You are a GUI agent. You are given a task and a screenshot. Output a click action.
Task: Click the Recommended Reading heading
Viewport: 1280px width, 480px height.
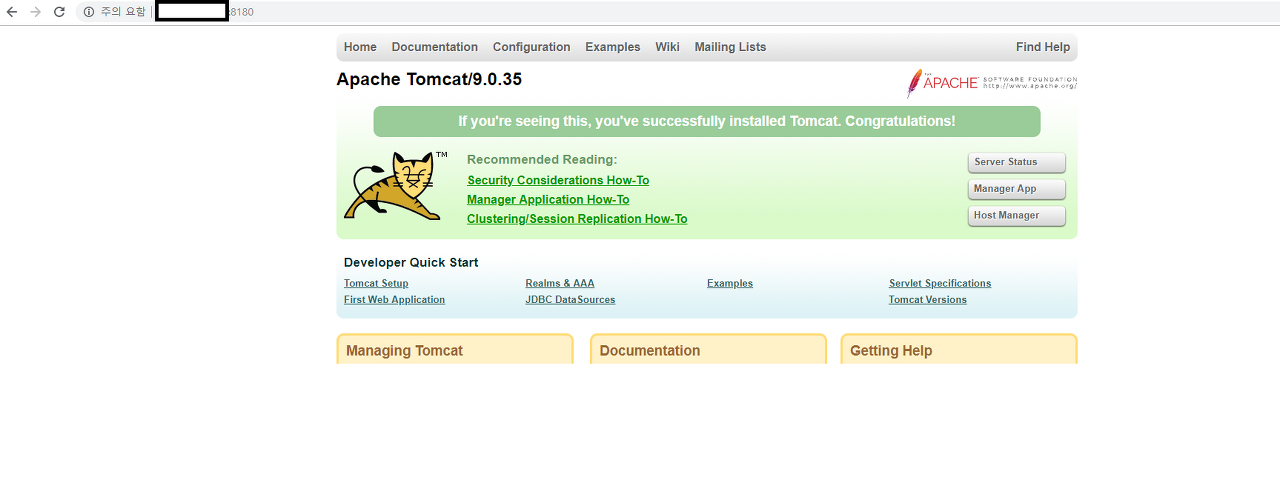[x=542, y=160]
